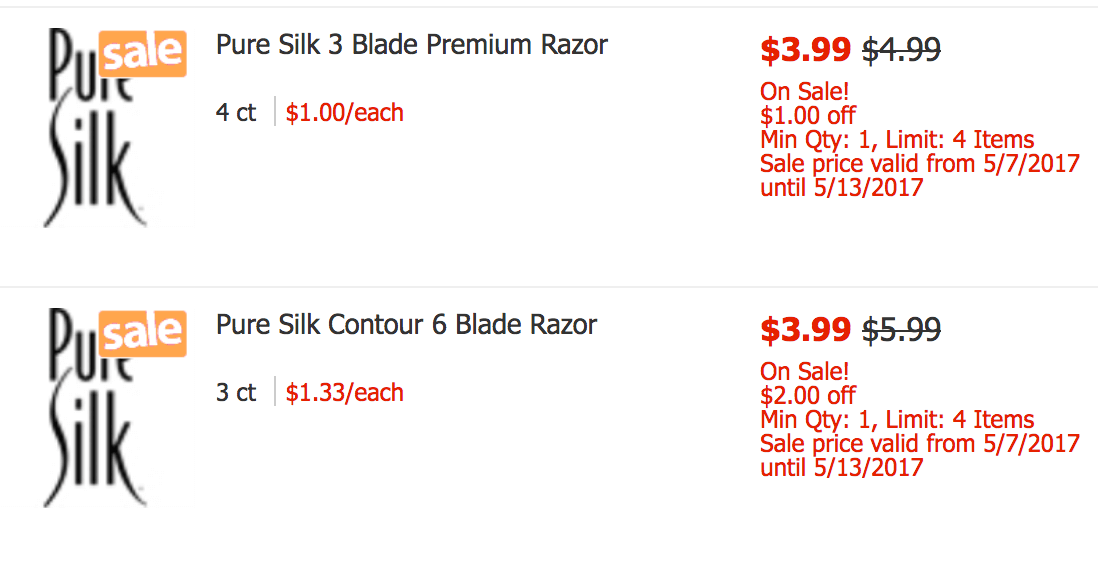1098x566 pixels.
Task: Click the $1.00 off savings text
Action: [808, 115]
